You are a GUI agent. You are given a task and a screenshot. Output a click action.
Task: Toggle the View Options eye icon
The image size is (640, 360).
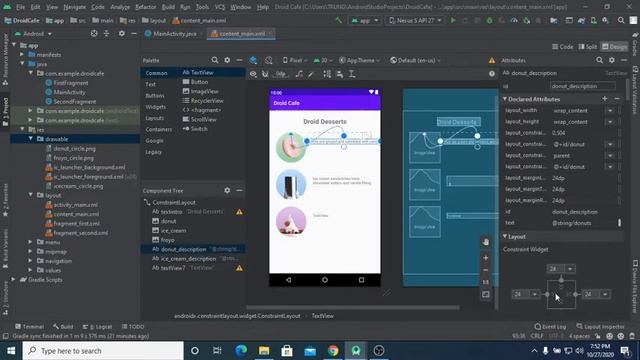click(x=253, y=74)
